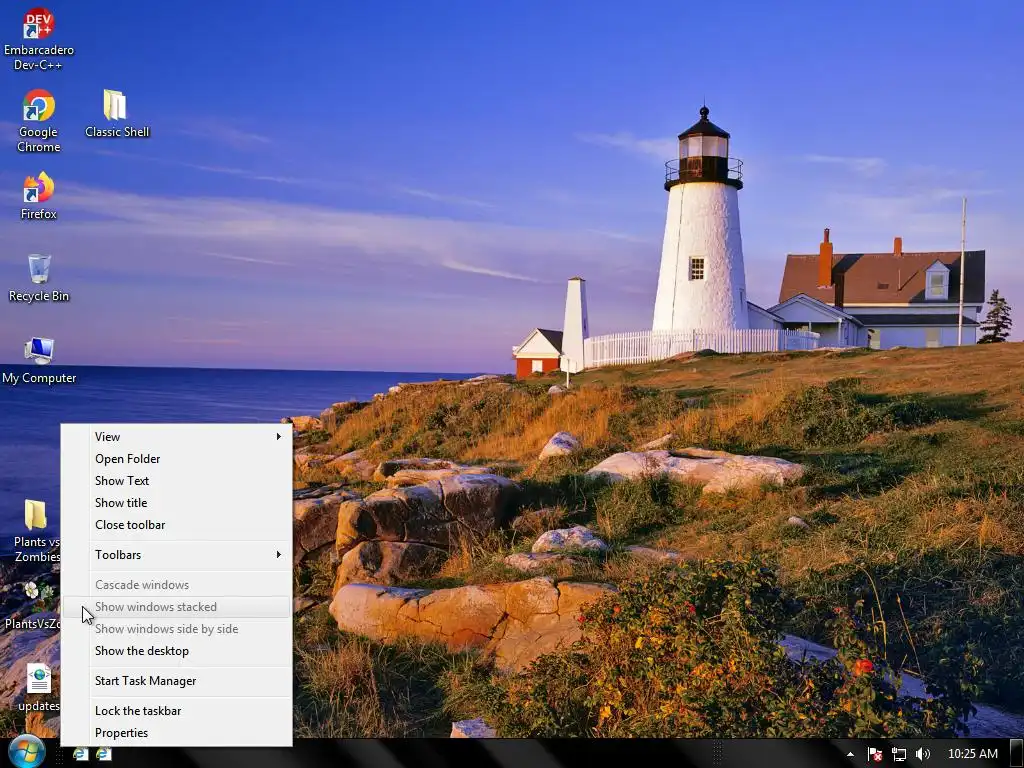The width and height of the screenshot is (1024, 768).
Task: Choose Open Folder from the context menu
Action: [x=177, y=459]
